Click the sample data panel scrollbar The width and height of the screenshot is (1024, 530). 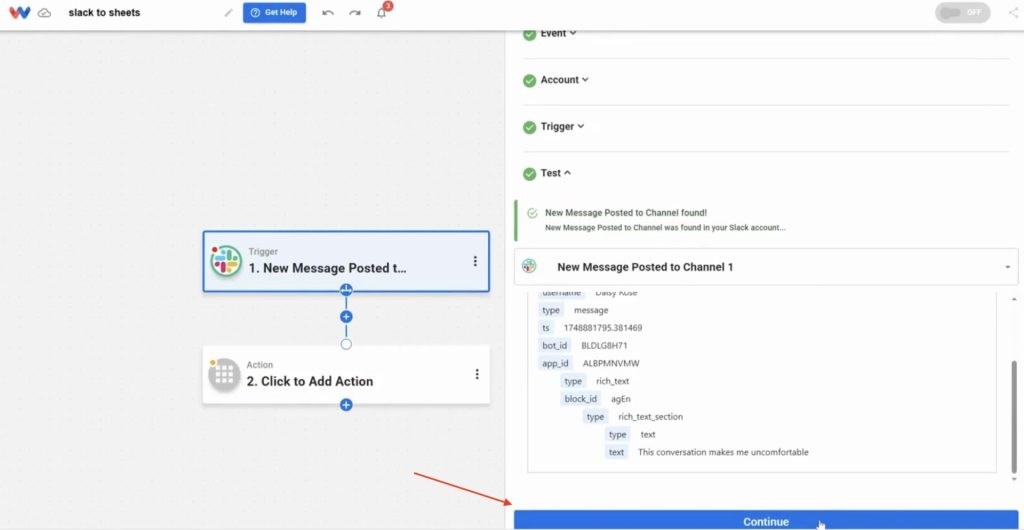[x=1014, y=416]
